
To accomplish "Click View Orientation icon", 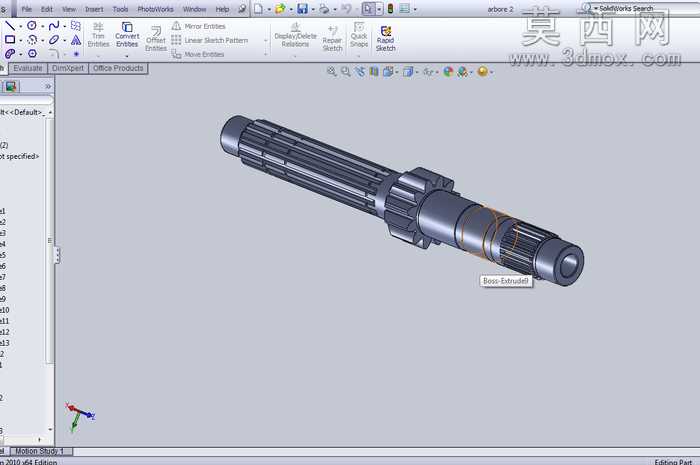I will tap(388, 71).
